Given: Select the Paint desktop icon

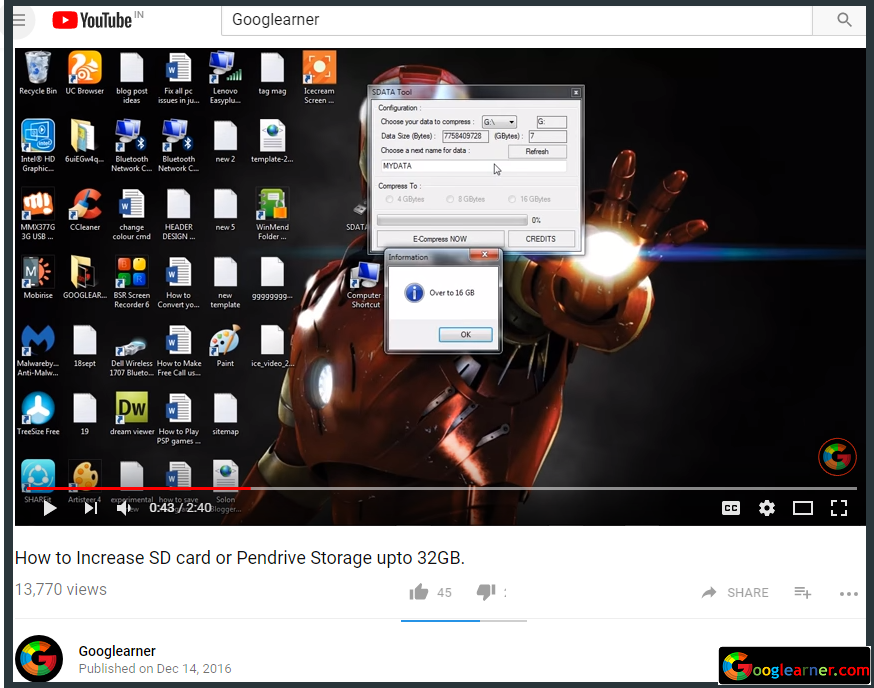Looking at the screenshot, I should (x=225, y=346).
